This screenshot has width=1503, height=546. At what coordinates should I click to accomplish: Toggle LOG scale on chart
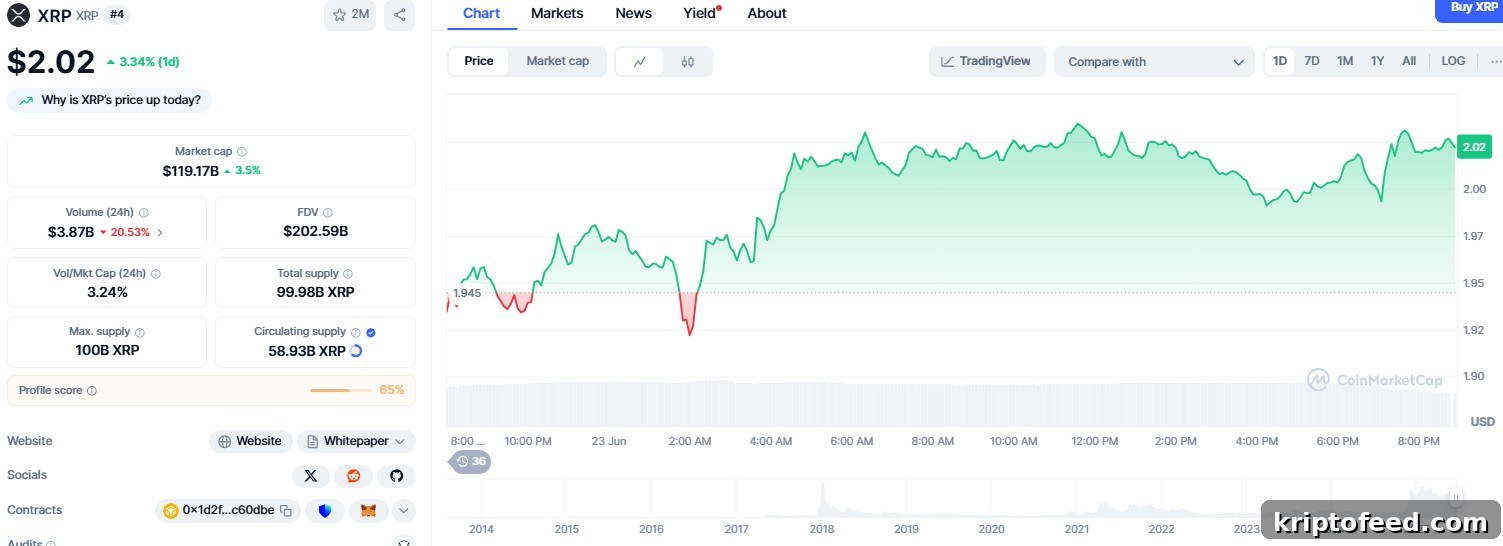[x=1453, y=61]
